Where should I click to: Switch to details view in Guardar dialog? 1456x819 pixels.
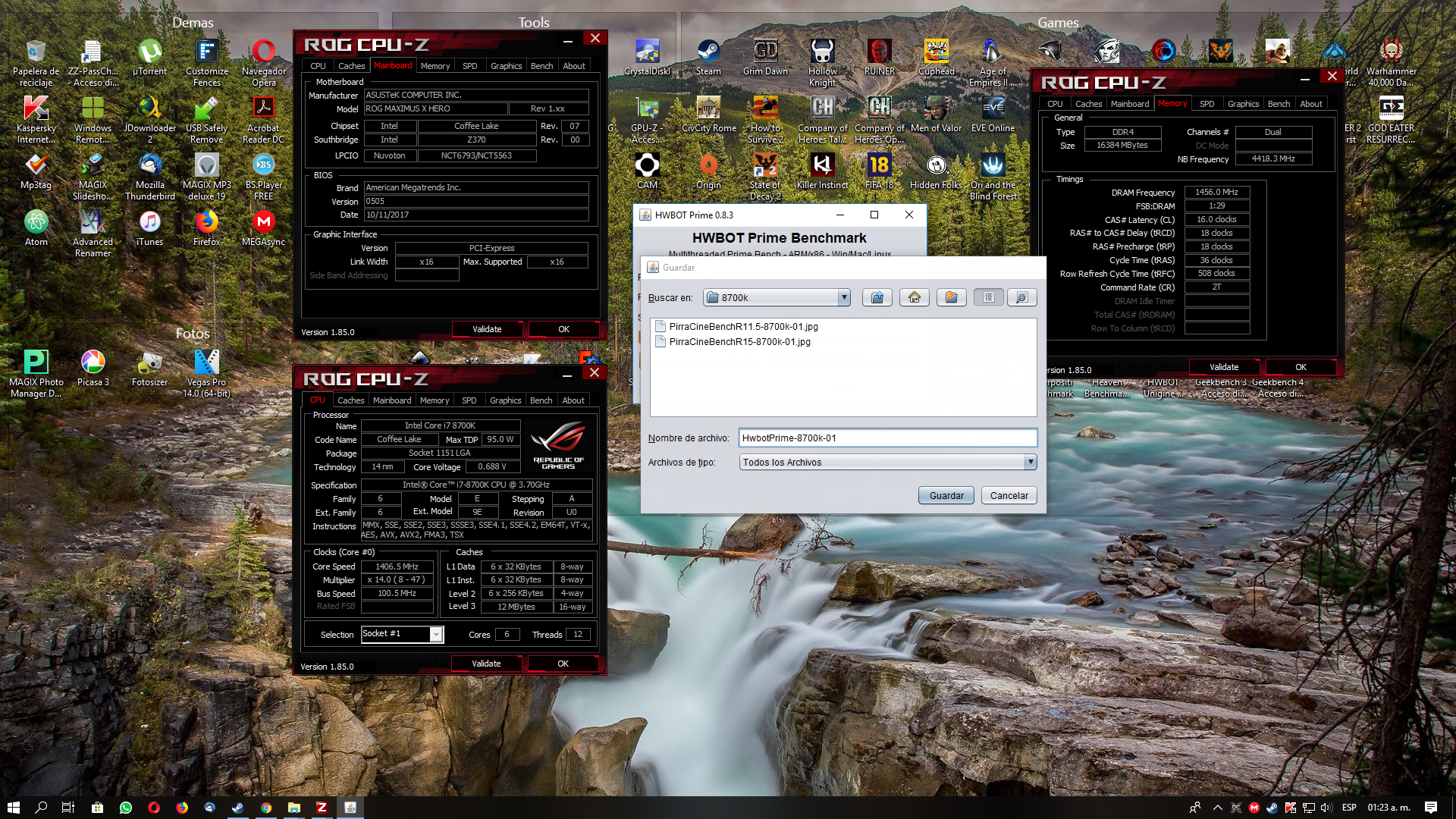(x=1021, y=297)
